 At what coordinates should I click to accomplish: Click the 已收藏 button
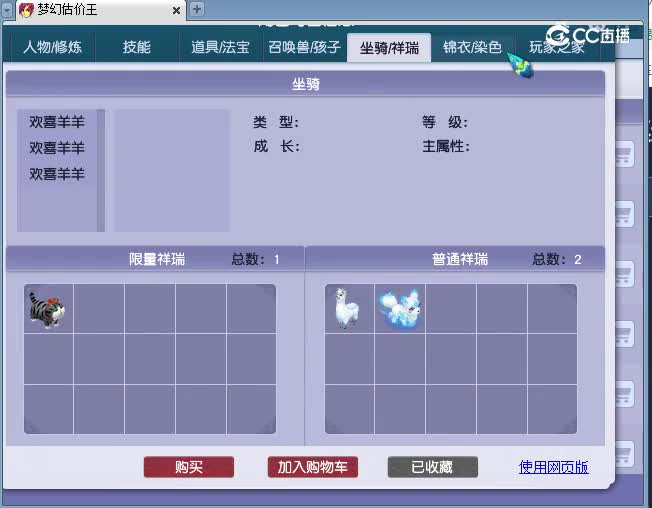432,467
